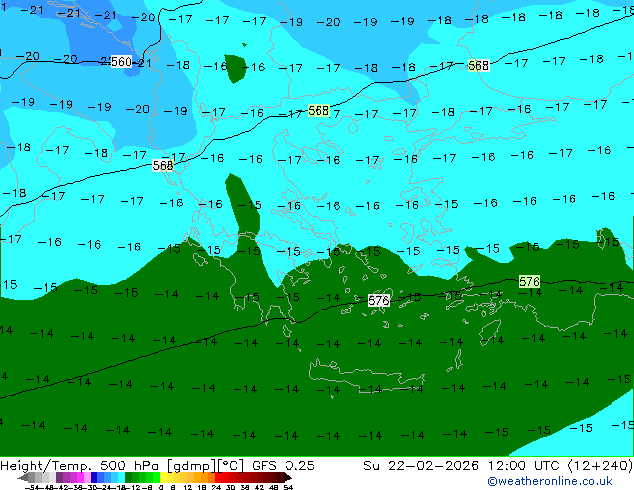Select the bright red legend swatch above 24
634x490 pixels.
218,477
